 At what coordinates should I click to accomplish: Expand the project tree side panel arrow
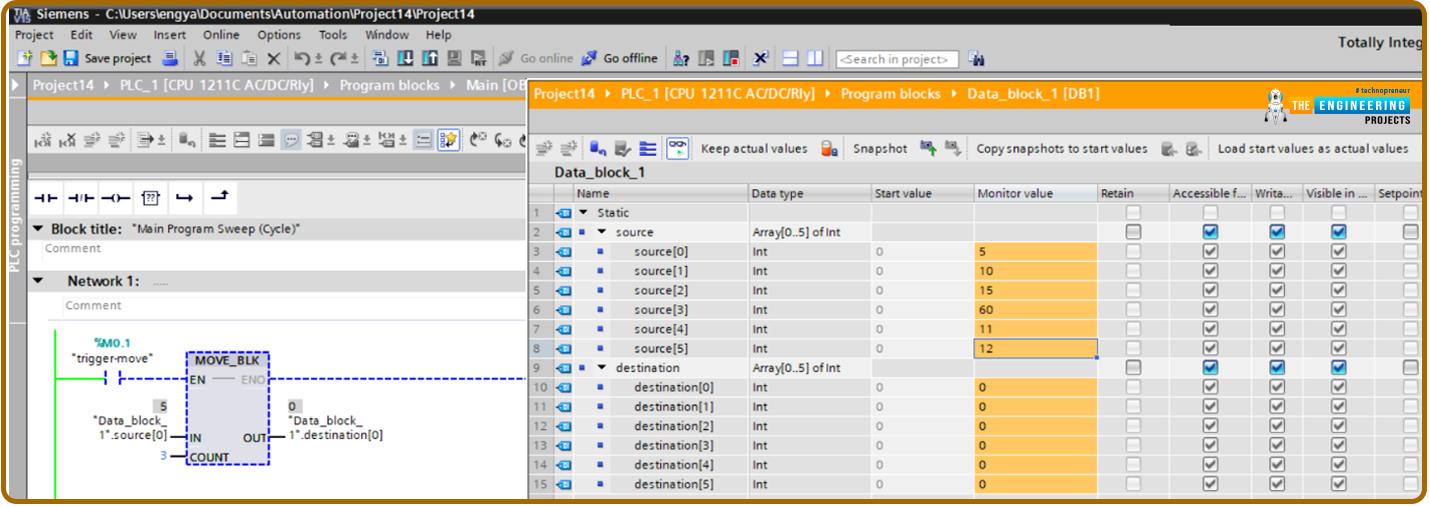[x=14, y=86]
